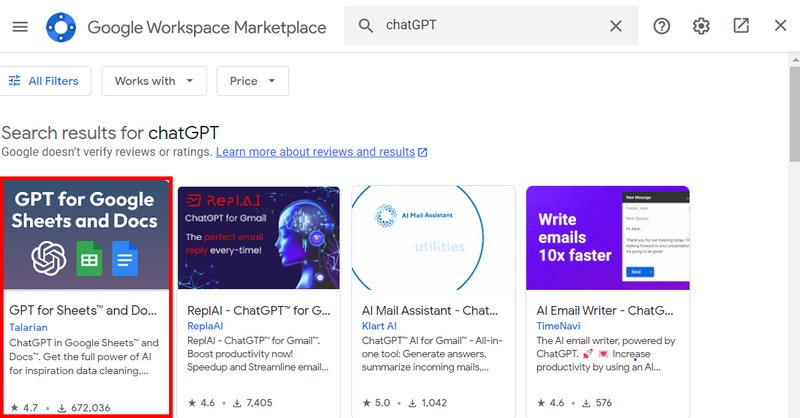Open the hamburger main menu
The image size is (800, 418).
point(20,27)
